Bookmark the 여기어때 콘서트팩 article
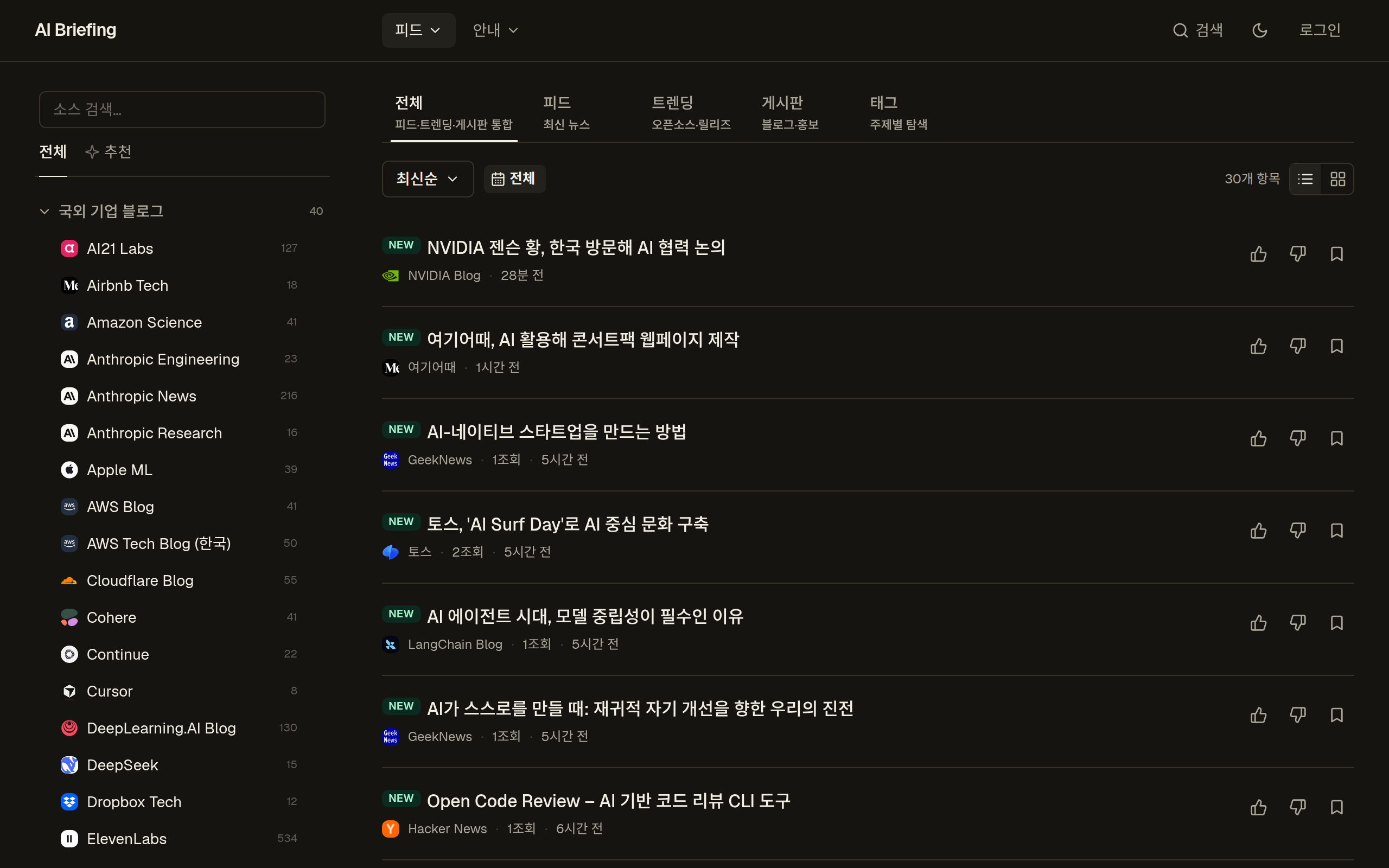The width and height of the screenshot is (1389, 868). click(x=1337, y=346)
